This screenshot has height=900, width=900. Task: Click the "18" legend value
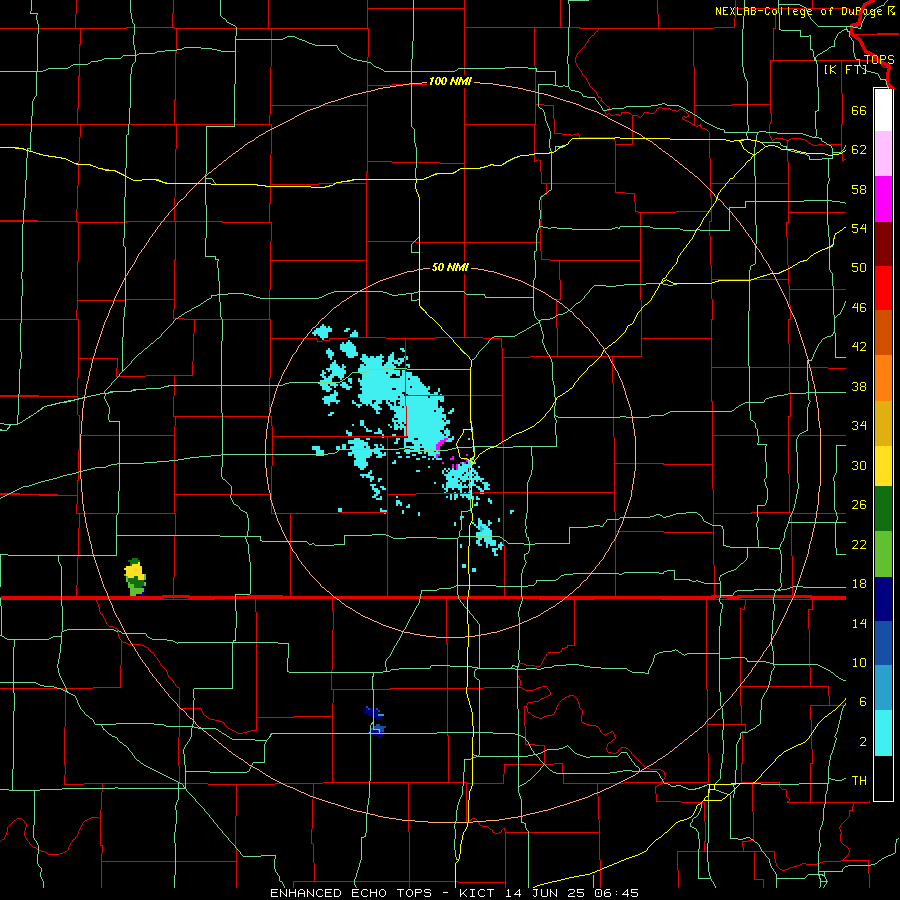tap(859, 584)
